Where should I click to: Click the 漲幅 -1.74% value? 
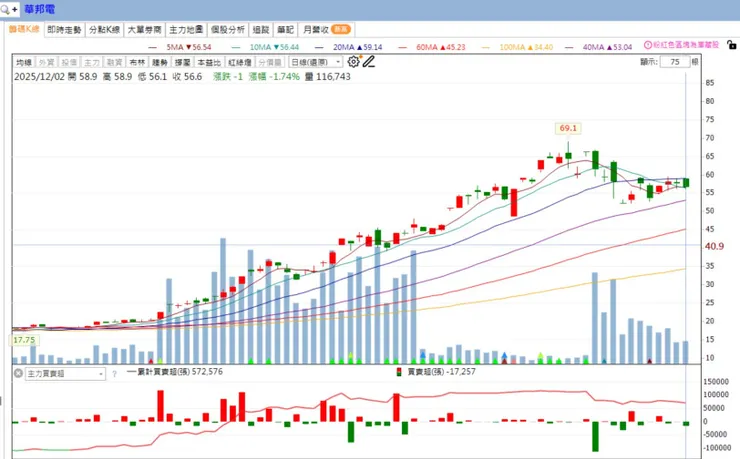pyautogui.click(x=274, y=76)
